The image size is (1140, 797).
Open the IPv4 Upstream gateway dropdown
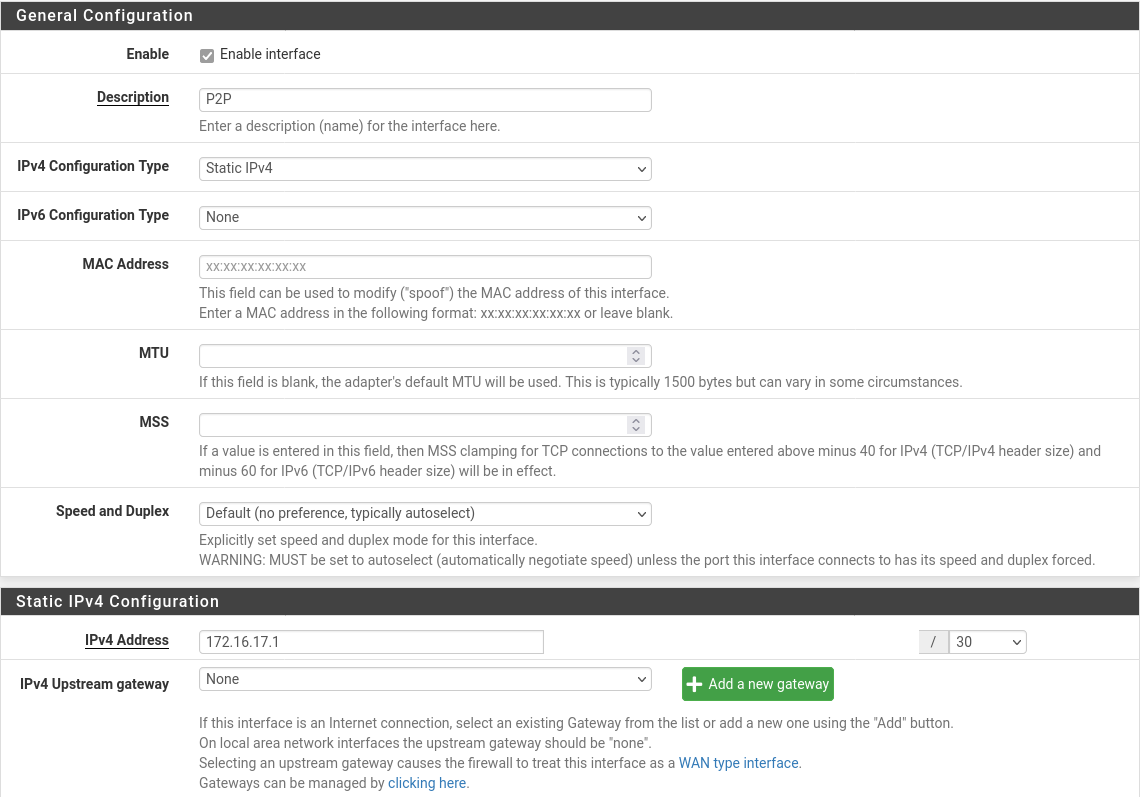(x=425, y=679)
